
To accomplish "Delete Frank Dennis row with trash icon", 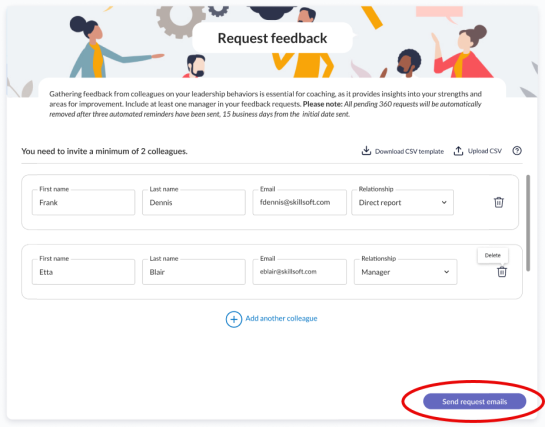I will [x=499, y=202].
